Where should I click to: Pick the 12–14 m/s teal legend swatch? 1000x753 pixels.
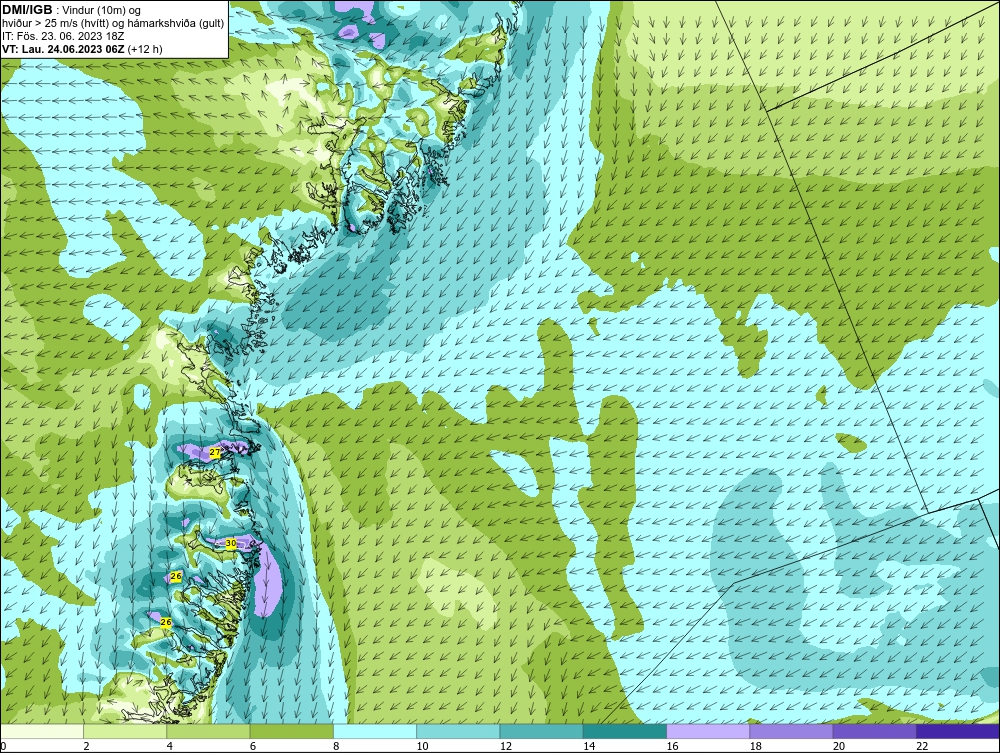pyautogui.click(x=541, y=731)
